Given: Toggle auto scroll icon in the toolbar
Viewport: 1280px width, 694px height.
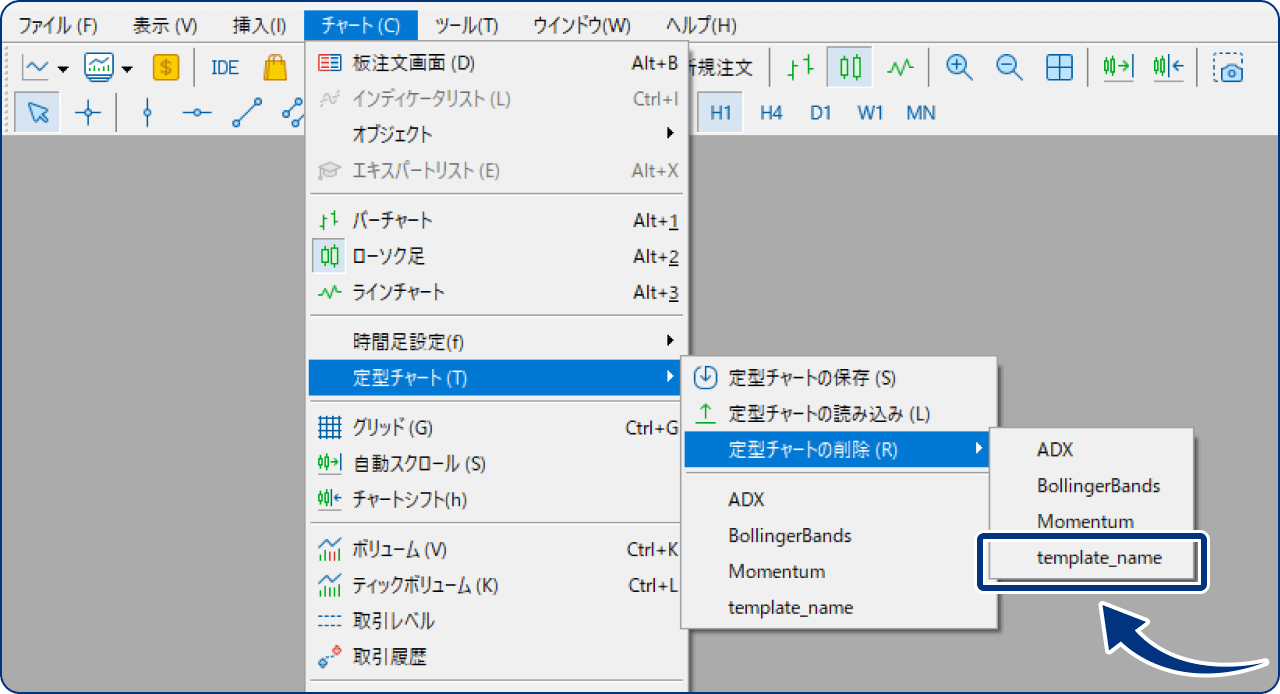Looking at the screenshot, I should click(x=1118, y=67).
